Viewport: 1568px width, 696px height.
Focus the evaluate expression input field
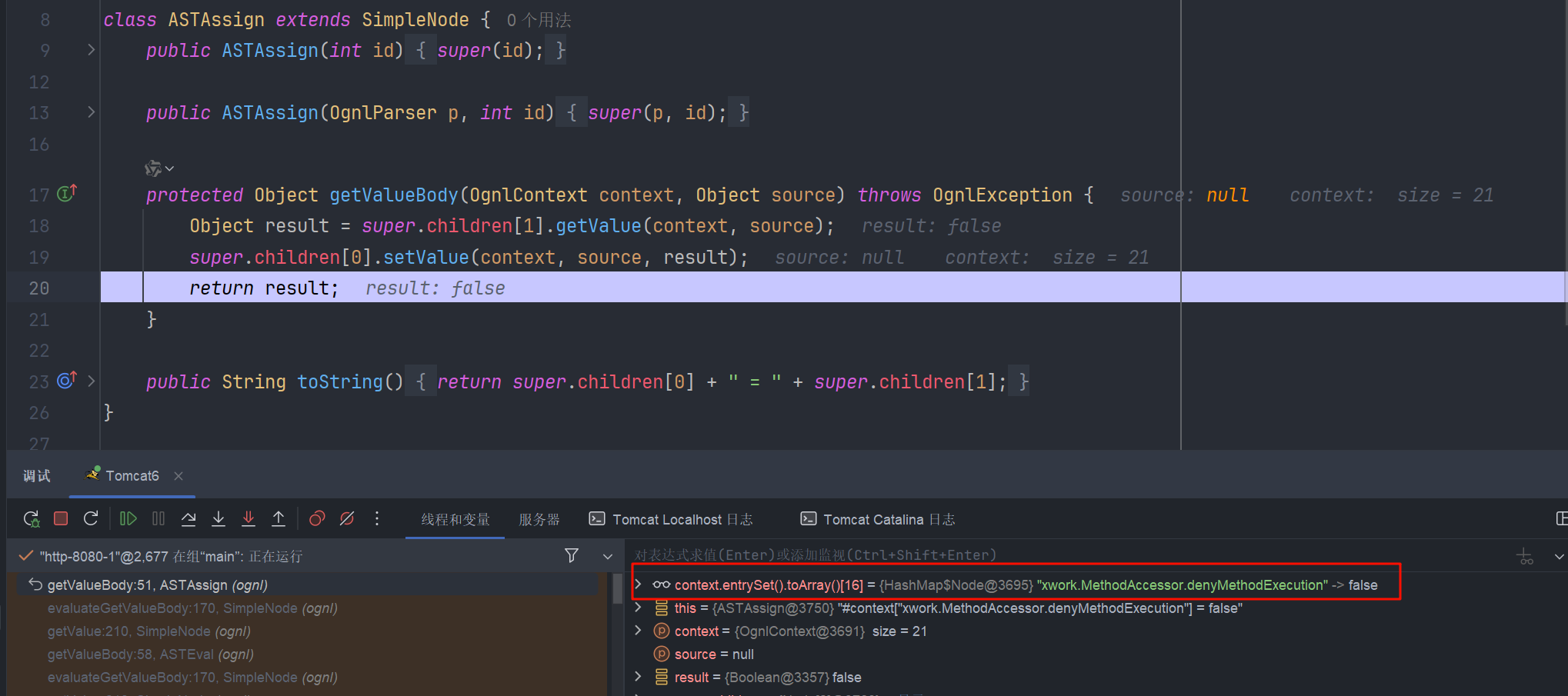tap(1069, 555)
